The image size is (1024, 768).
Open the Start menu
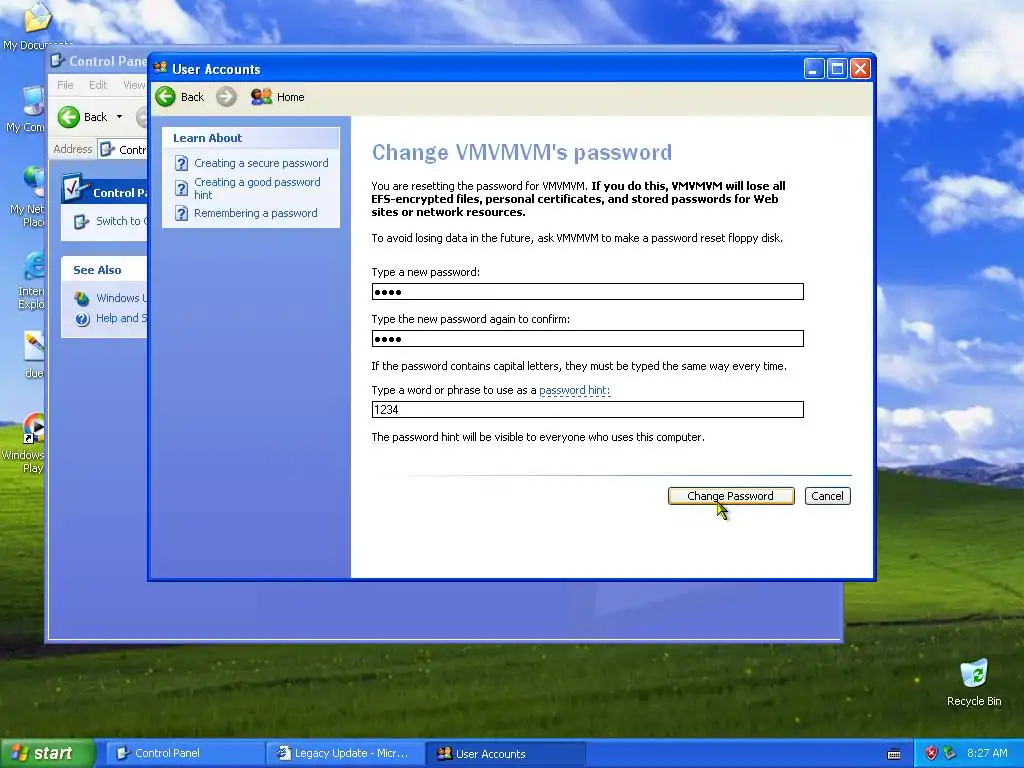pos(46,753)
